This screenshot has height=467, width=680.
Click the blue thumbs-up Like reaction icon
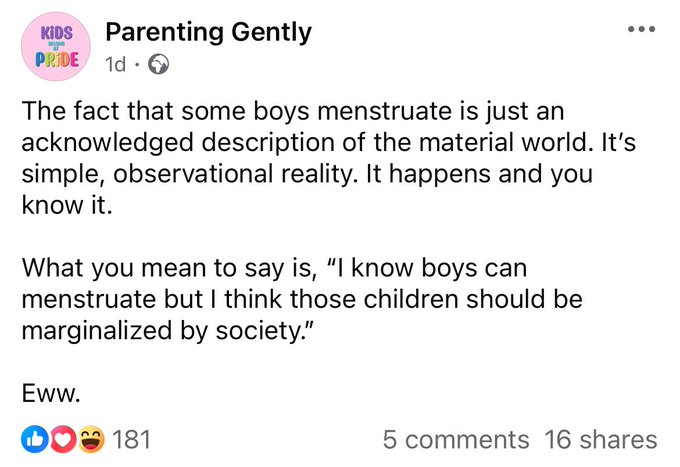tap(35, 439)
